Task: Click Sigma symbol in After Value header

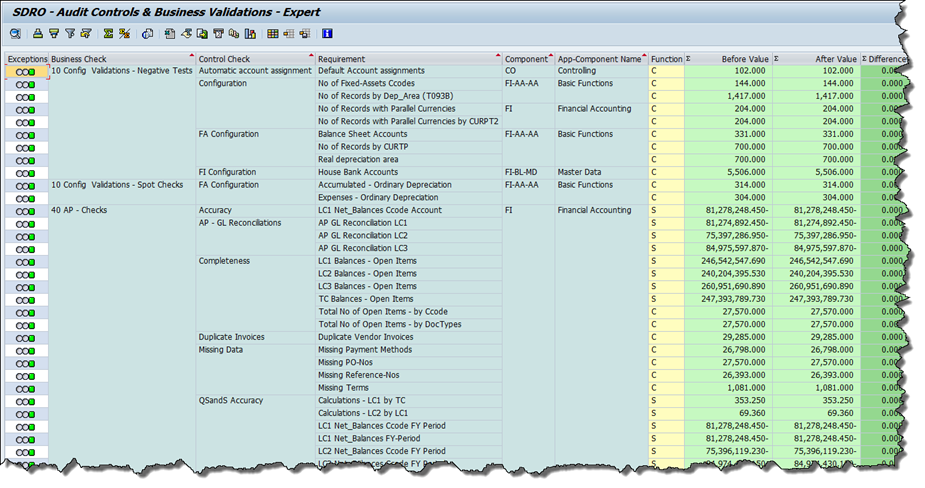Action: click(776, 58)
